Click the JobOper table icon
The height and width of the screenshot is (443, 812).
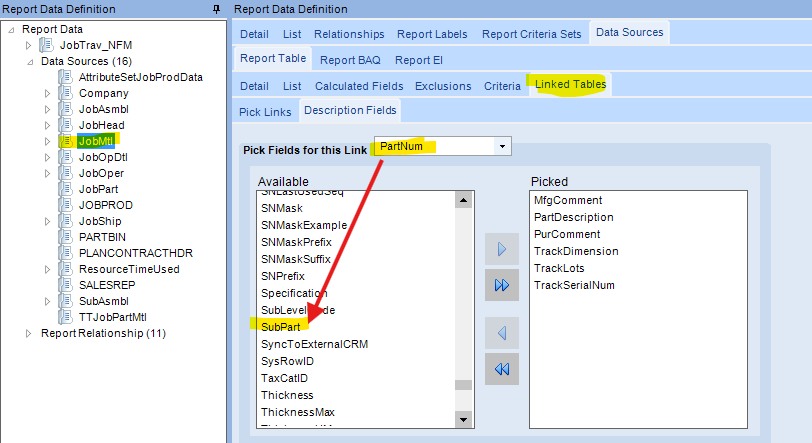(66, 174)
